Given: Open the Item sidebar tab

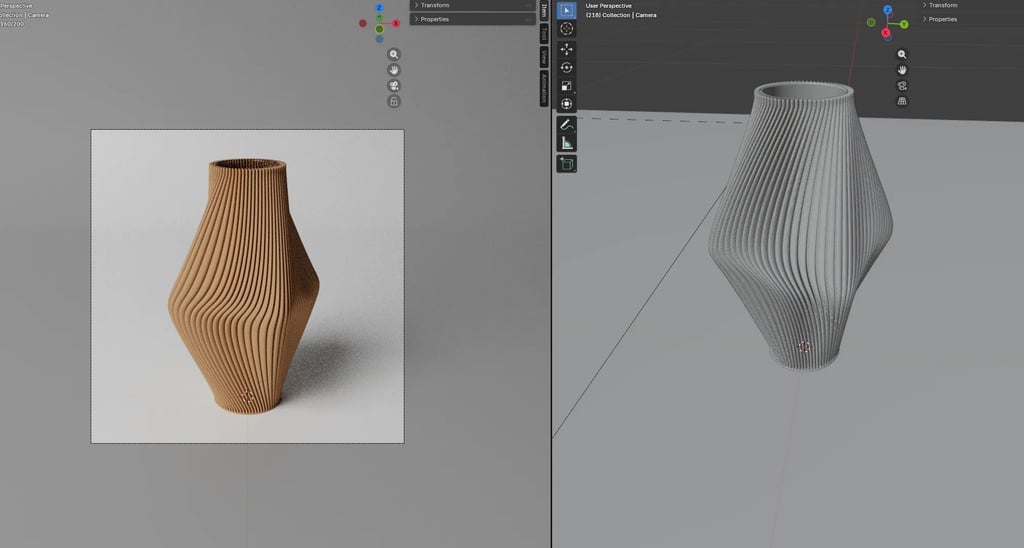Looking at the screenshot, I should point(544,10).
